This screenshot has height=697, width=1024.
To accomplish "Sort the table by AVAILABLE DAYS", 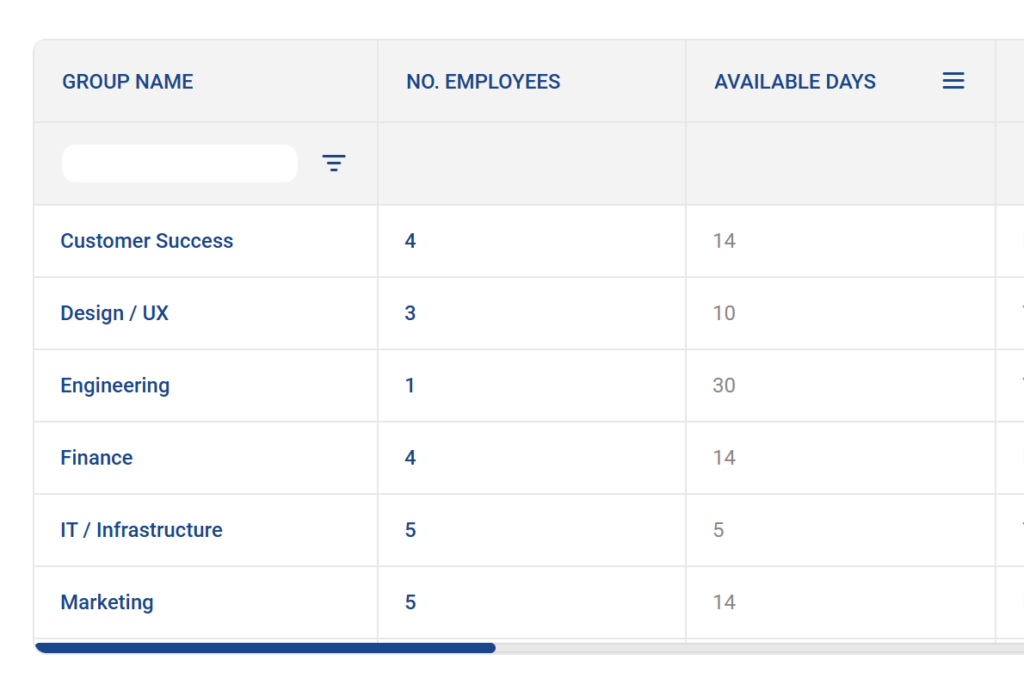I will (x=795, y=81).
